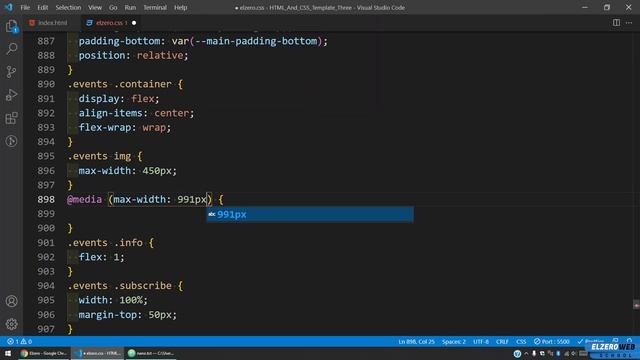Screen dimensions: 640x360
Task: Show hidden system tray icons
Action: coord(526,353)
